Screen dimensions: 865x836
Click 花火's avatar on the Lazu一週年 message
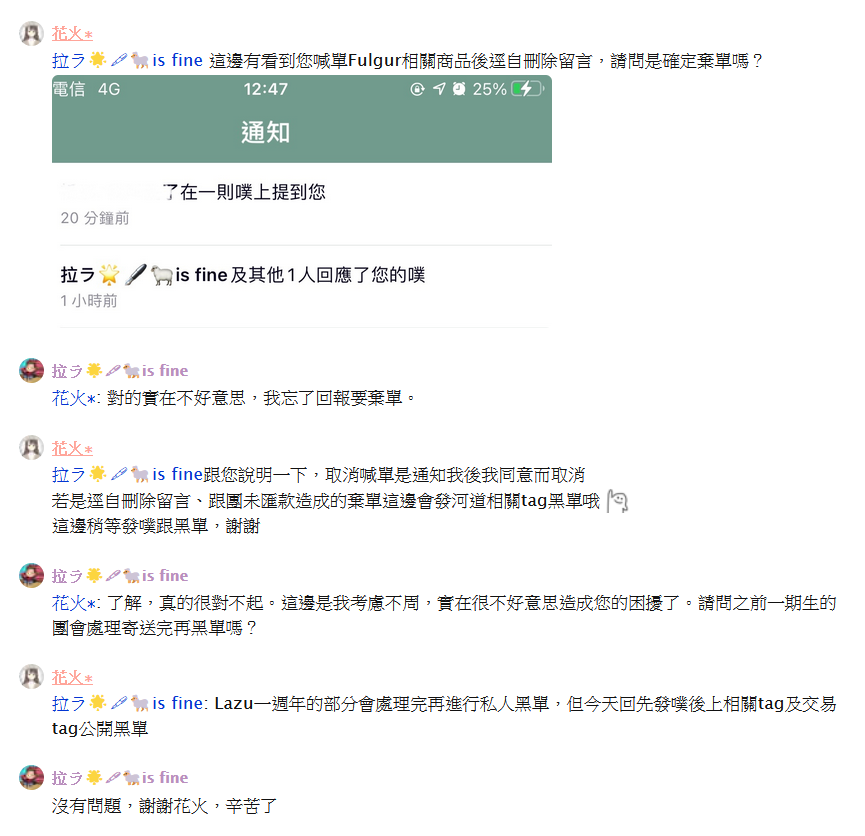[x=31, y=677]
